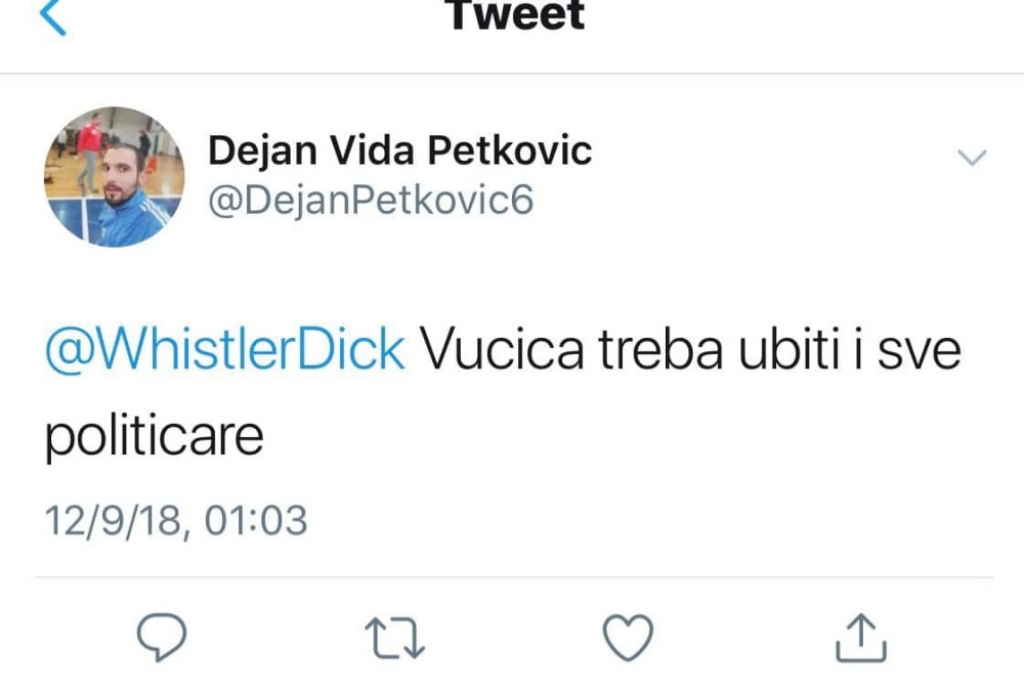Screen dimensions: 1024x691
Task: Visit the @DejanPetkovic6 handle
Action: pos(371,200)
